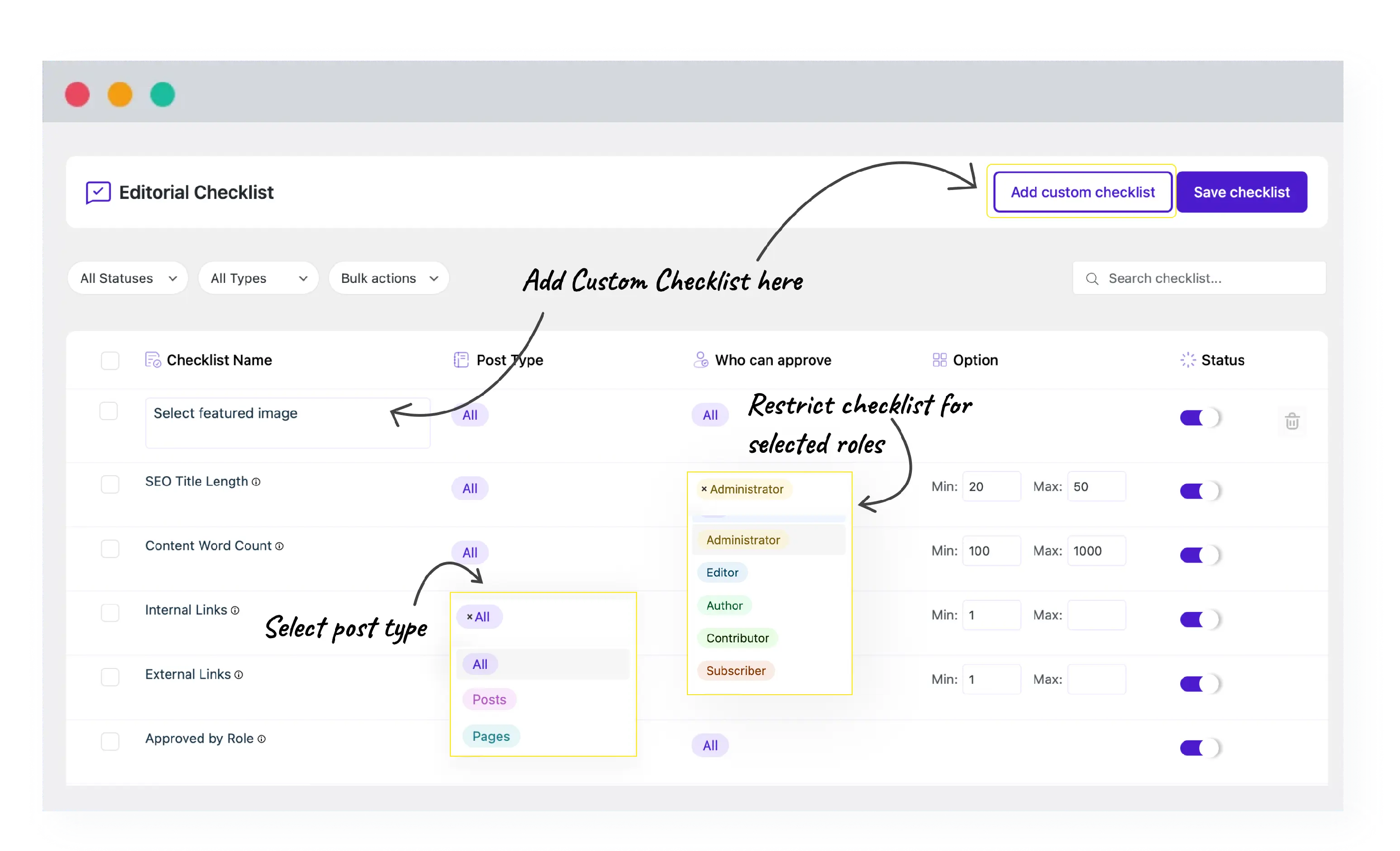
Task: Check the External Links row
Action: tap(110, 677)
